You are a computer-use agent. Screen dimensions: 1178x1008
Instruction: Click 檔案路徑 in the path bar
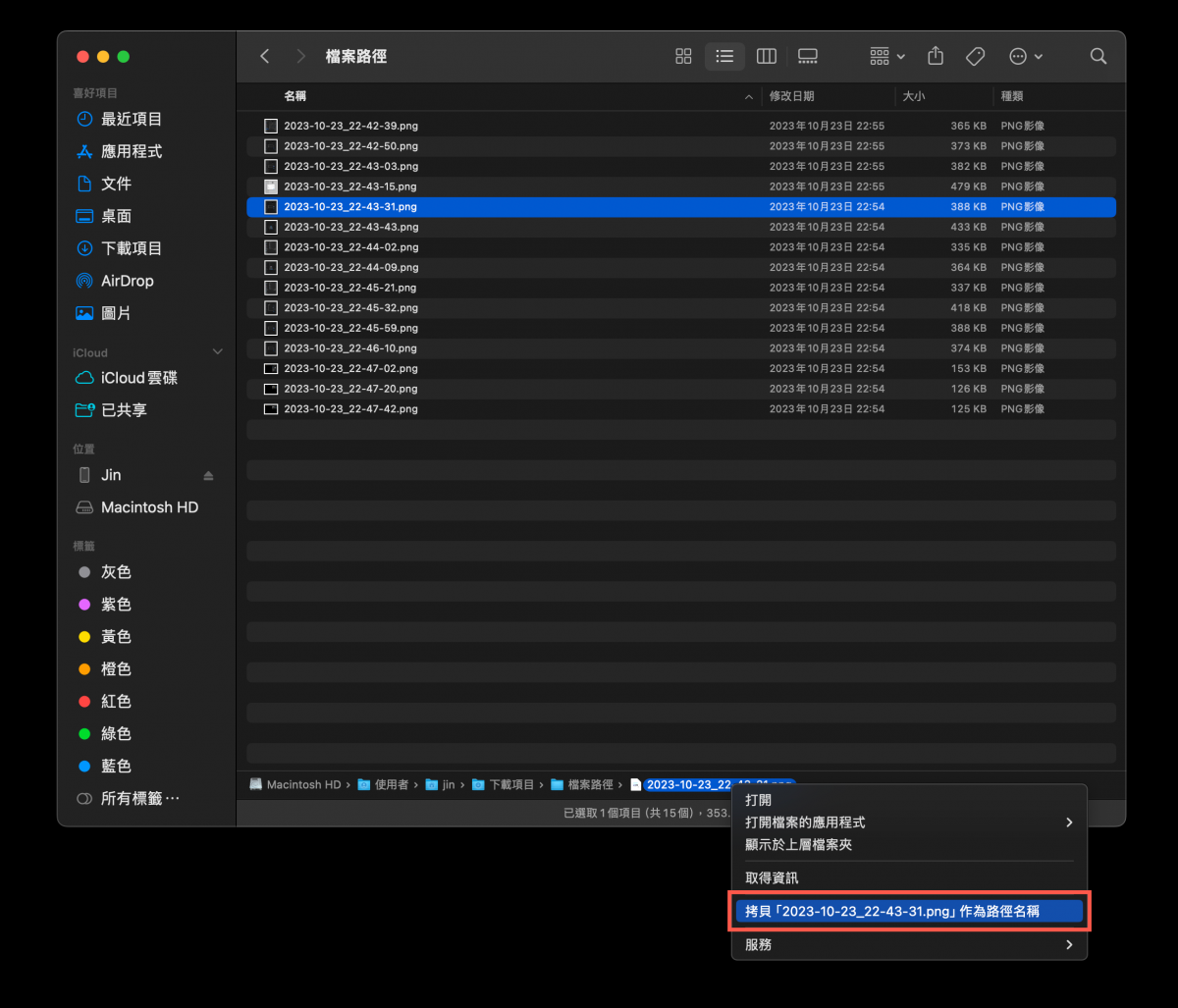pos(581,784)
